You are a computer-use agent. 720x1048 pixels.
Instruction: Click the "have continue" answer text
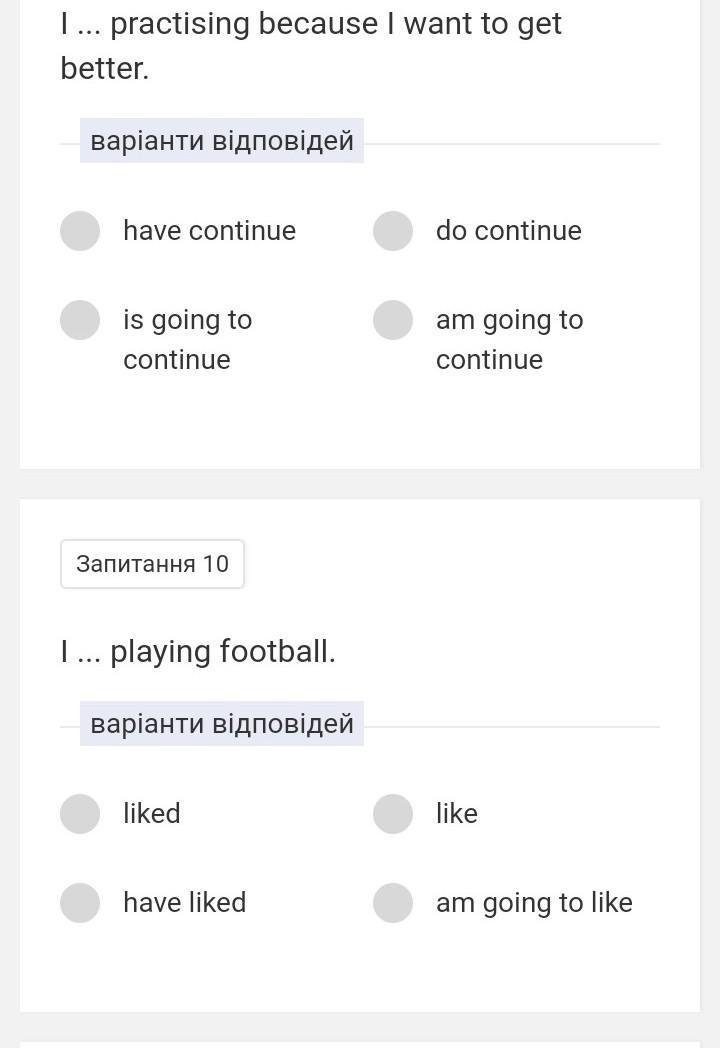(209, 231)
